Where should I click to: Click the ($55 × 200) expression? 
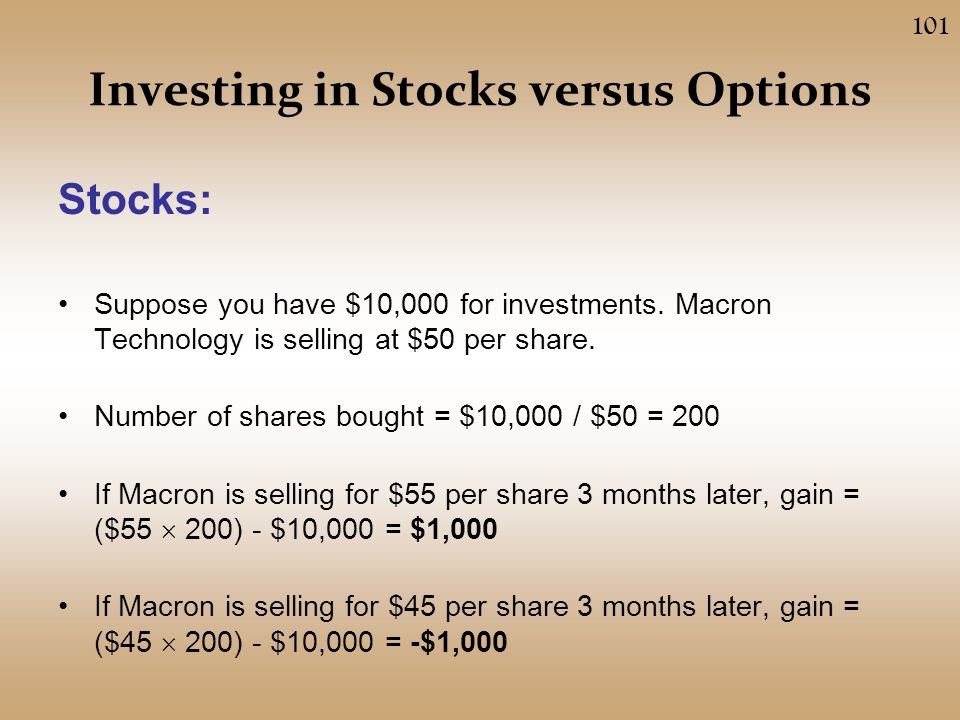coord(168,529)
